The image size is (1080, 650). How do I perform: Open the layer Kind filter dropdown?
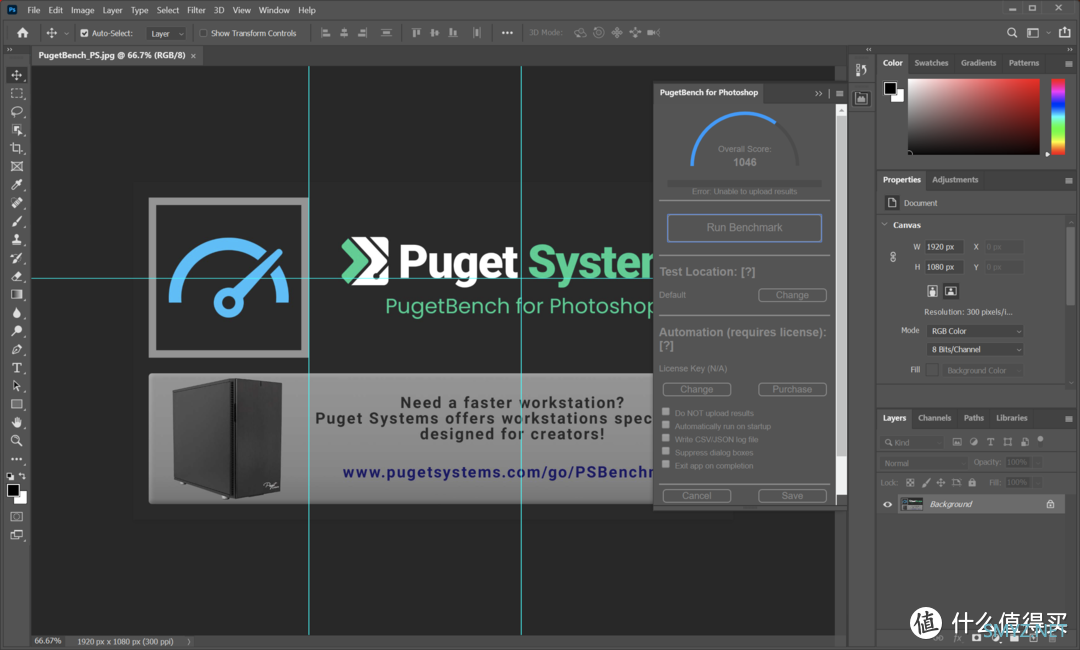point(913,443)
